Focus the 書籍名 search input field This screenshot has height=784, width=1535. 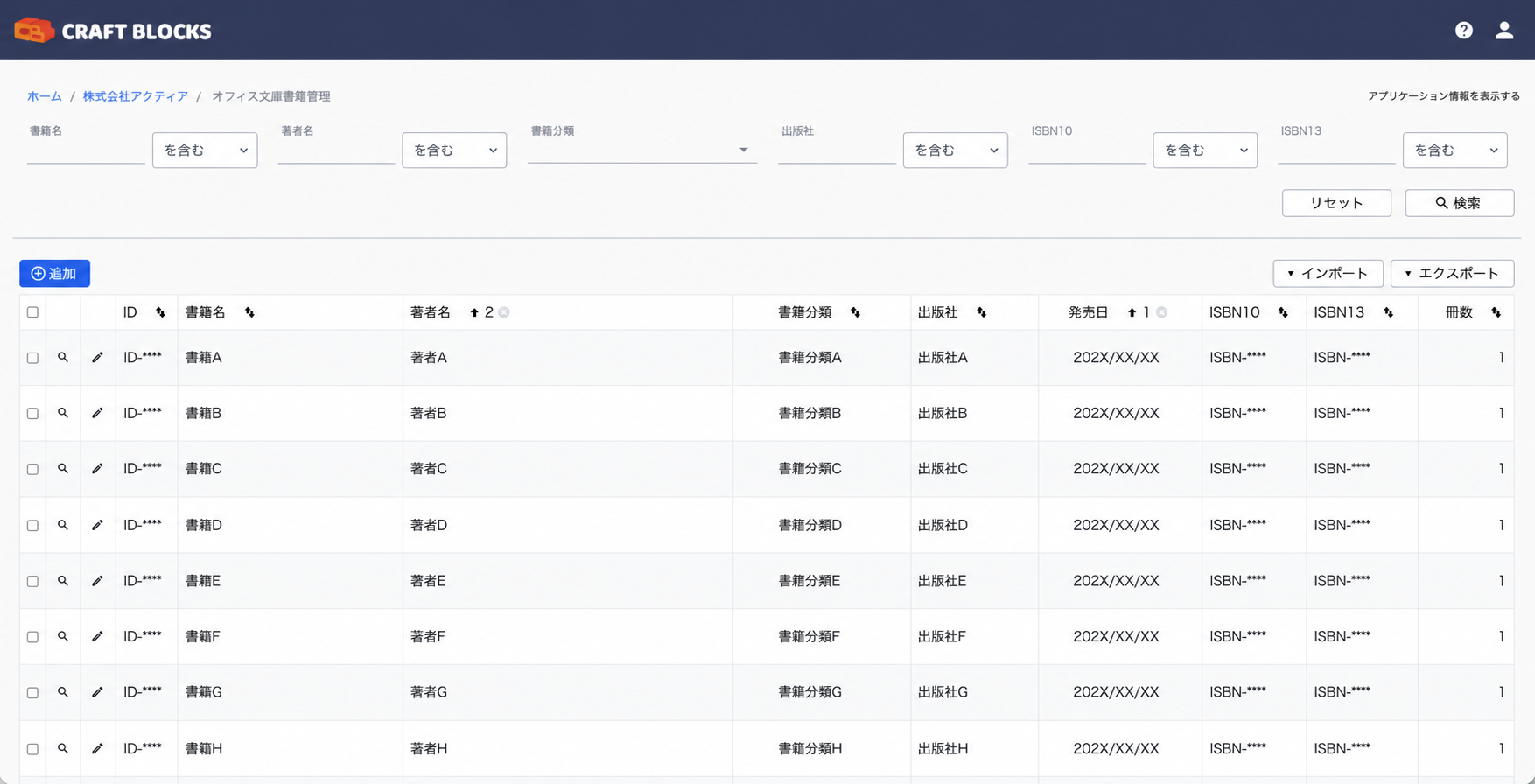[86, 151]
